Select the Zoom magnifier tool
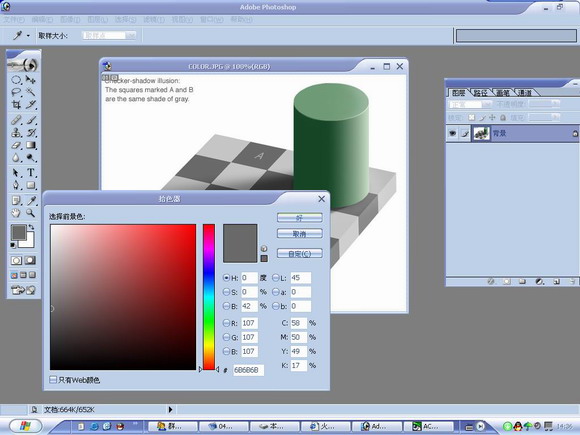 coord(31,213)
